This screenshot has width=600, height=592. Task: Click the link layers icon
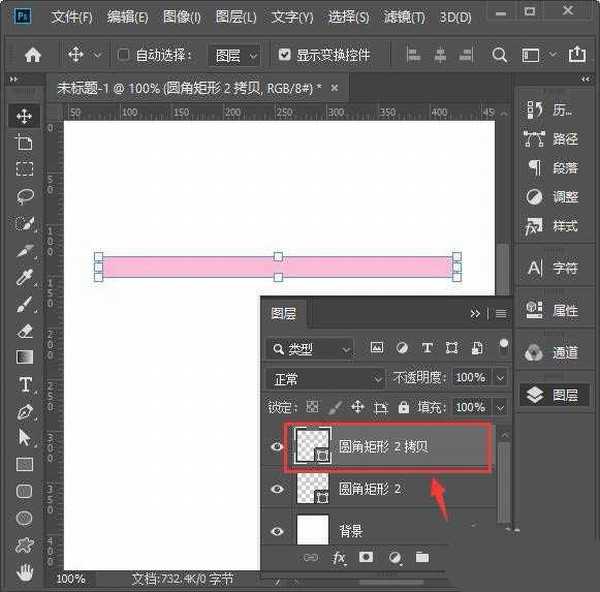311,557
